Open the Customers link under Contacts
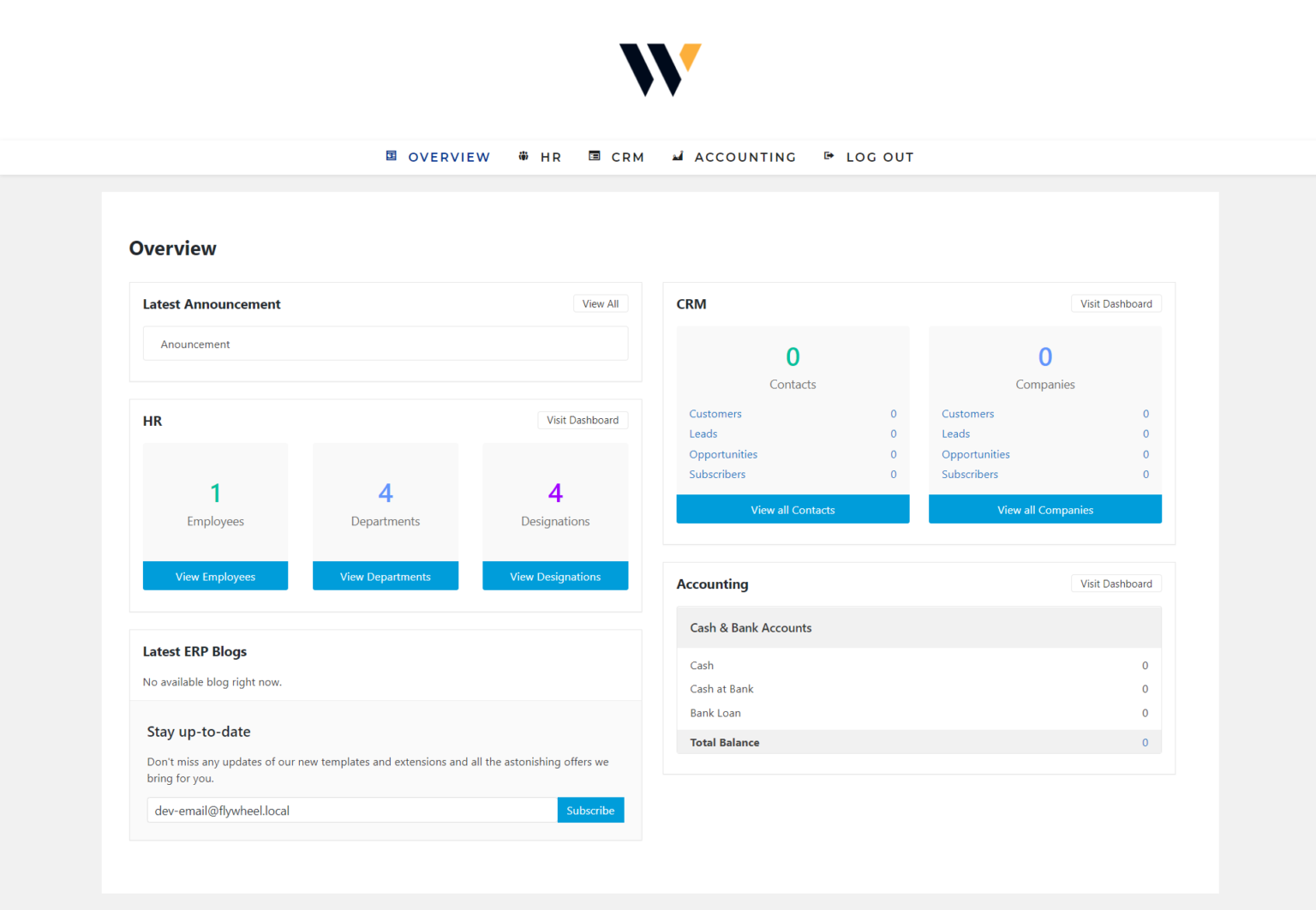 pos(715,413)
